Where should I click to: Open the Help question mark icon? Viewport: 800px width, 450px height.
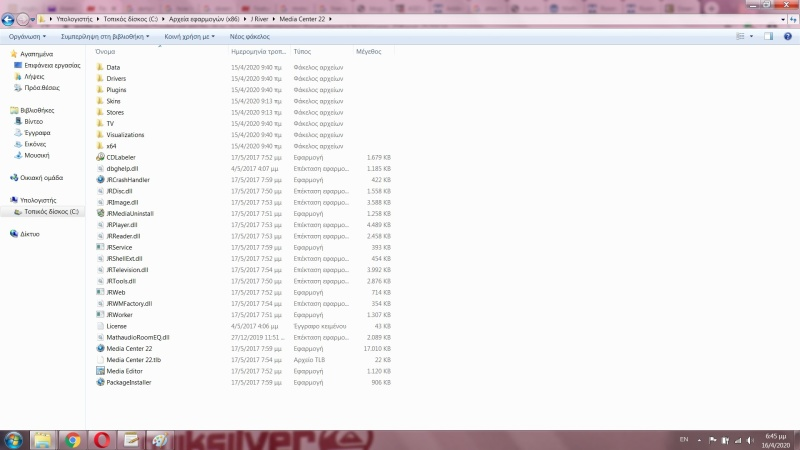pyautogui.click(x=788, y=36)
